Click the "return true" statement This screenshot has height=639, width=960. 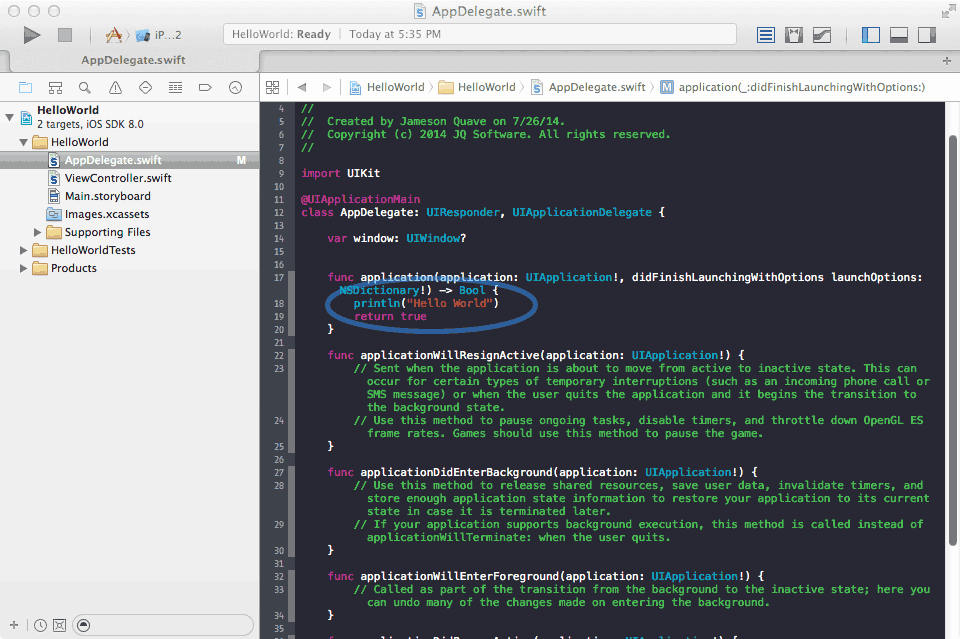390,316
